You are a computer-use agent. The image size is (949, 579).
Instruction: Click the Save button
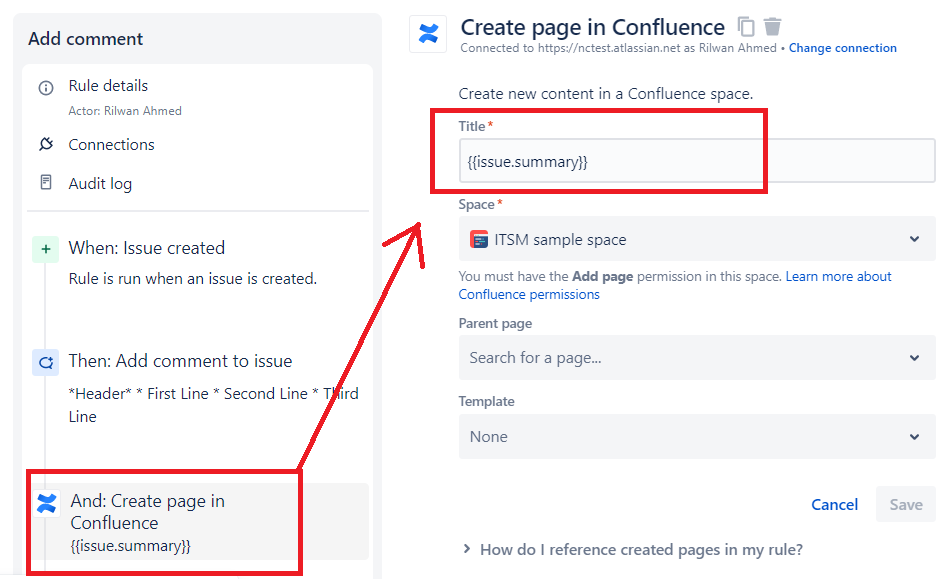pyautogui.click(x=905, y=504)
